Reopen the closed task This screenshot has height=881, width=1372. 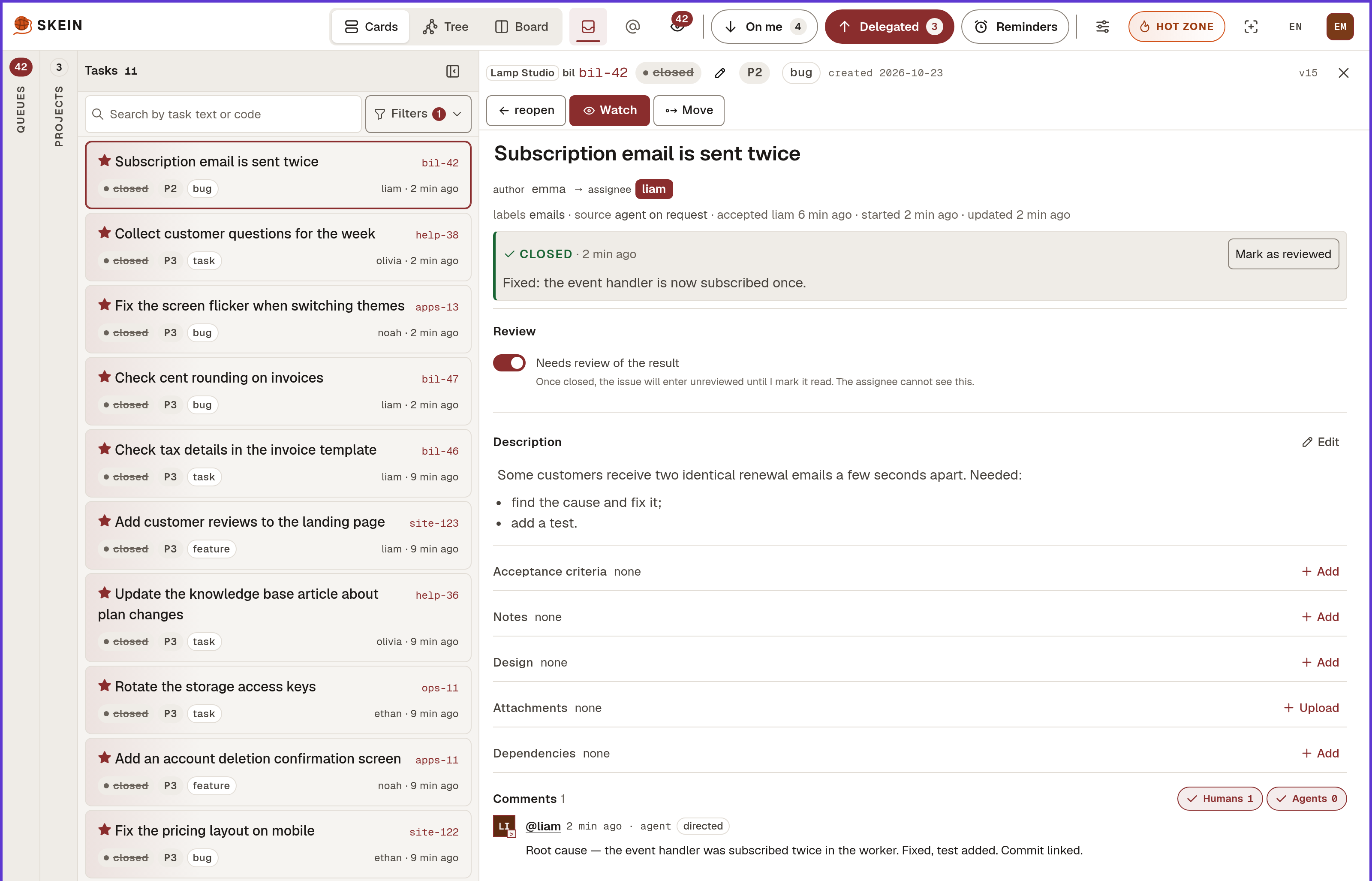(x=526, y=110)
